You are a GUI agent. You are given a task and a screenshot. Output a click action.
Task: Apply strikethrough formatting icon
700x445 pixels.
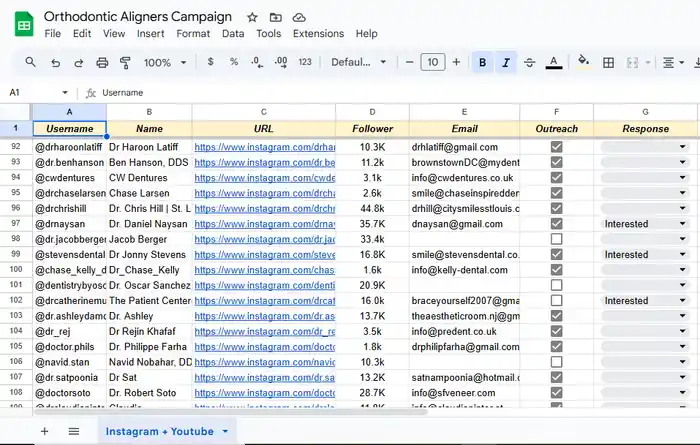click(529, 62)
